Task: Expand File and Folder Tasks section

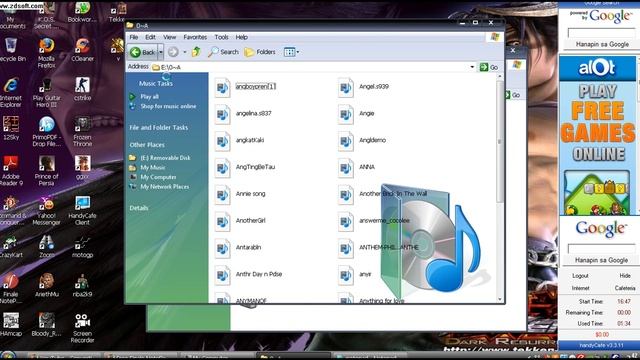Action: (x=159, y=127)
